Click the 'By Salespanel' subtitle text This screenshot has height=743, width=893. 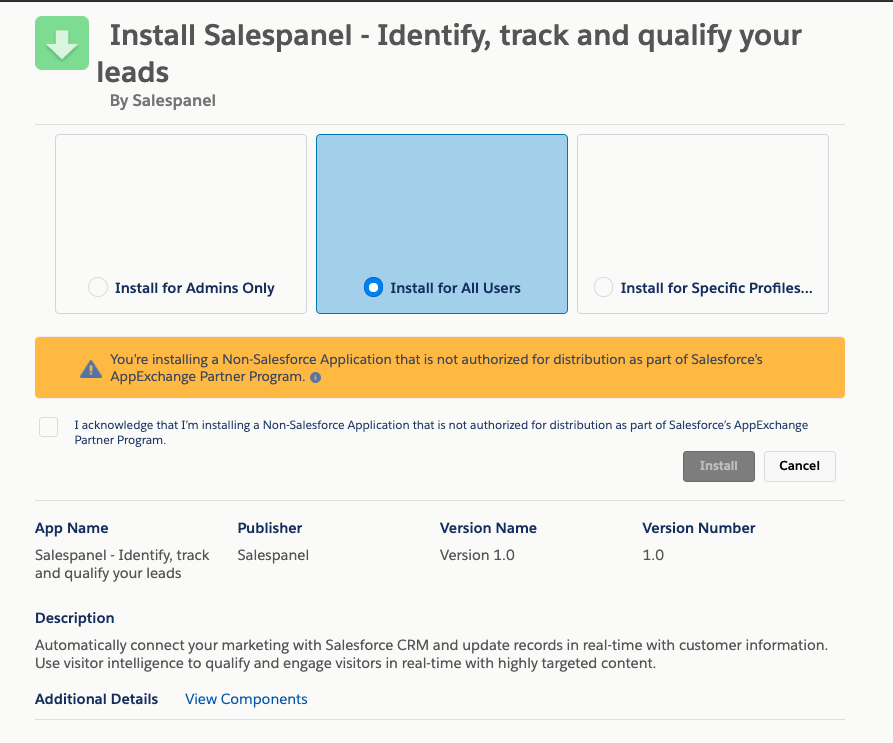163,101
